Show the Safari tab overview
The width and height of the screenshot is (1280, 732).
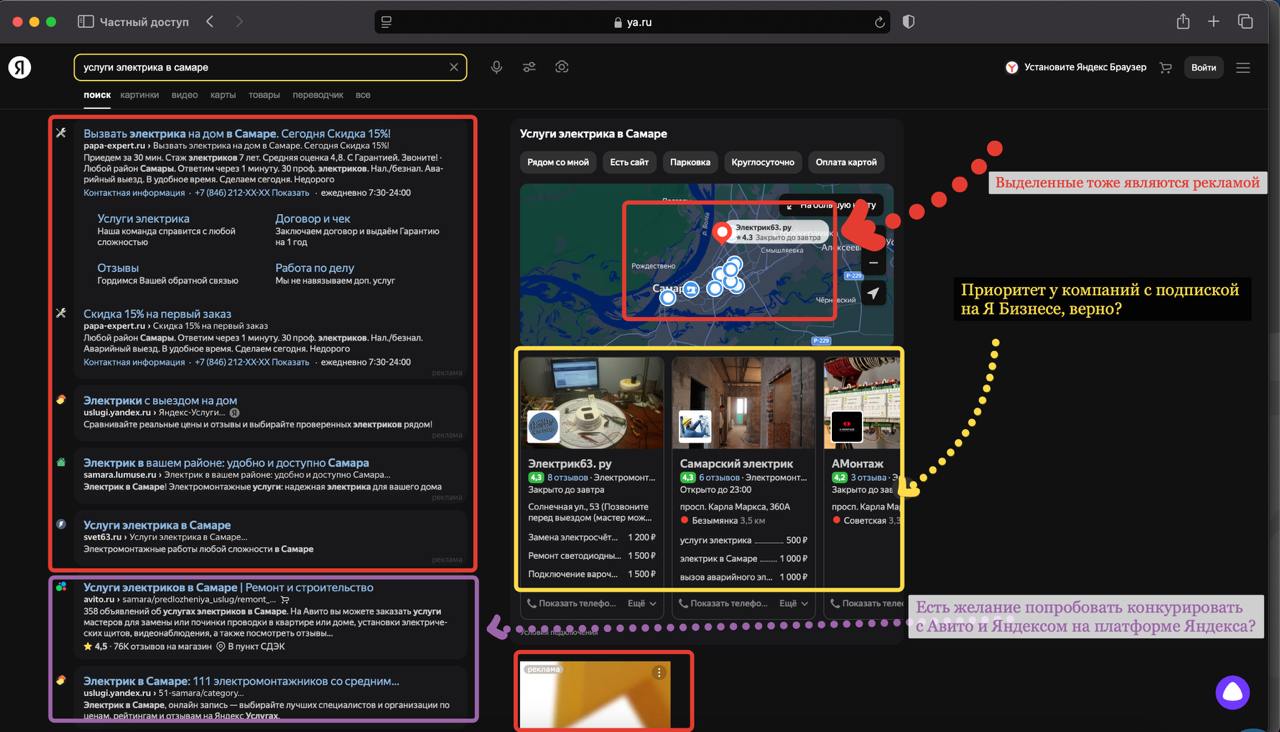[1245, 22]
